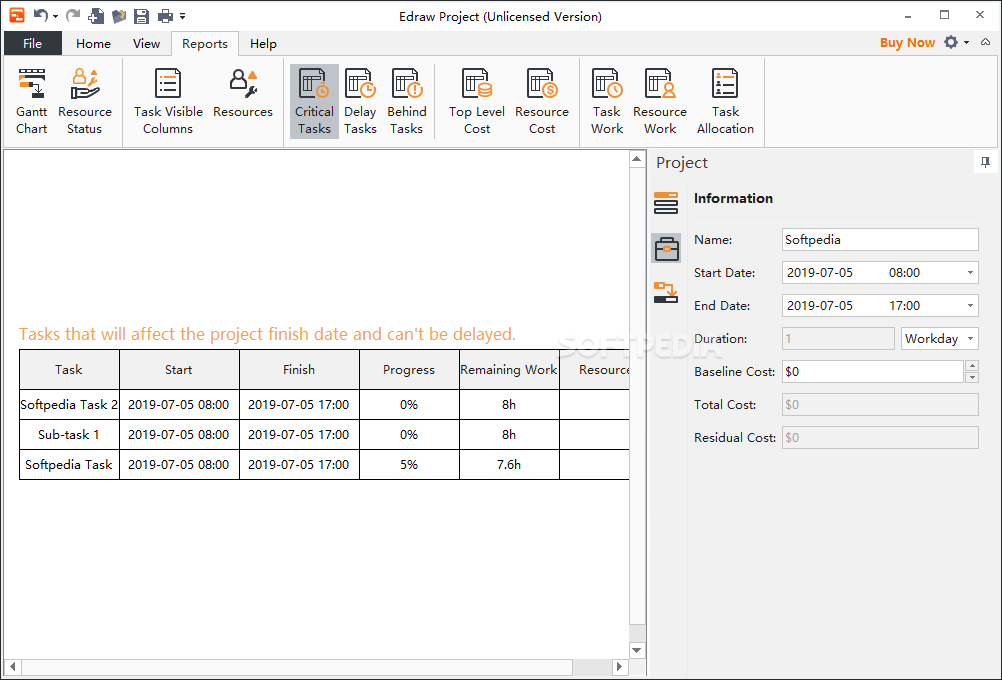Click the vertical scrollbar up arrow
Viewport: 1002px width, 680px height.
(637, 159)
